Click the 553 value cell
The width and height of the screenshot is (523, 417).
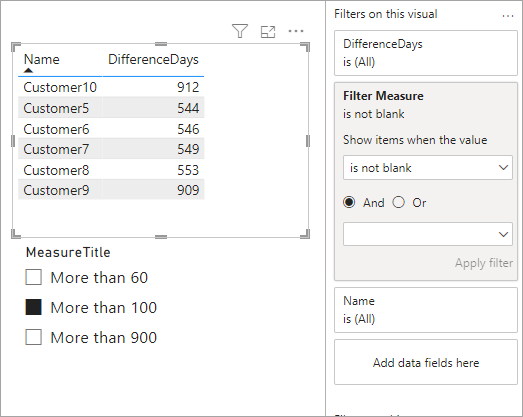click(188, 170)
